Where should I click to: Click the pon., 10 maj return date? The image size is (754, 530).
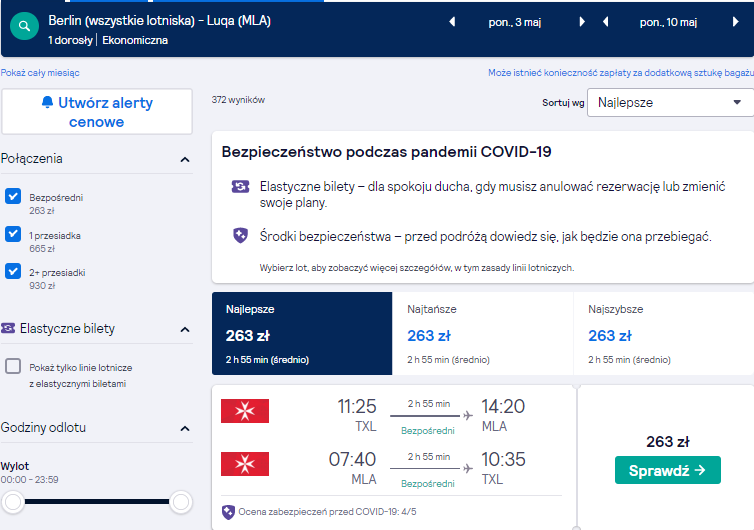(x=668, y=22)
